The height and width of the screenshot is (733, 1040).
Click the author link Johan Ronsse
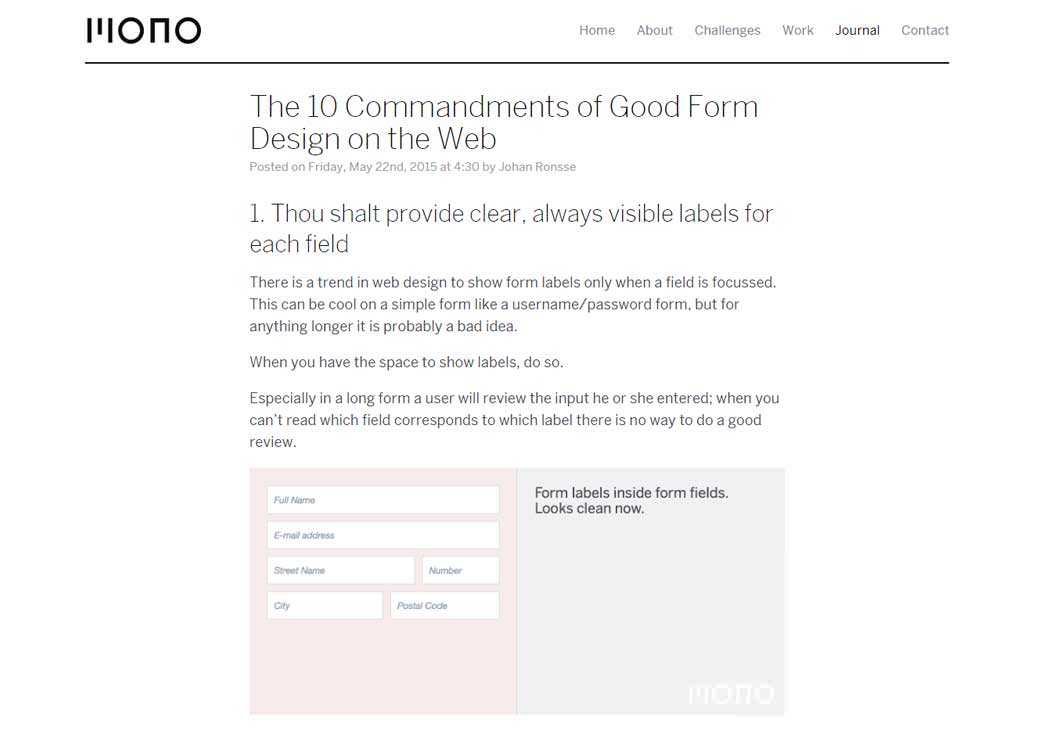537,166
